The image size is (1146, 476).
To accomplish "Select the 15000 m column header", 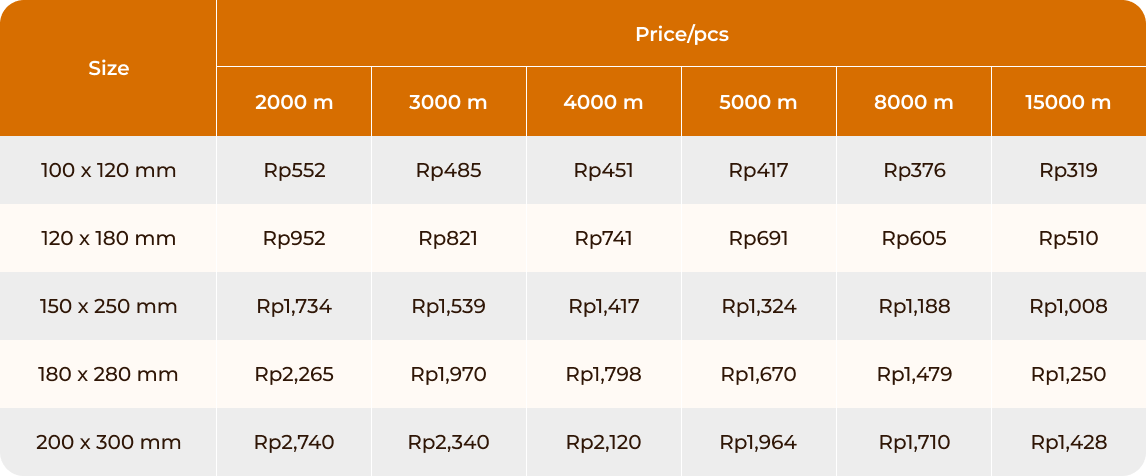I will pyautogui.click(x=1069, y=102).
